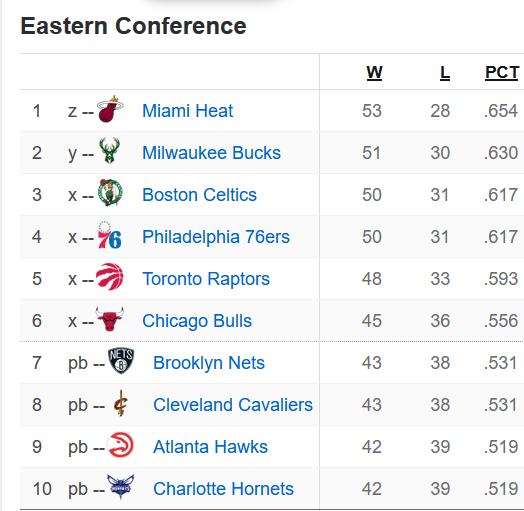Click the Philadelphia 76ers logo
Image resolution: width=524 pixels, height=511 pixels.
tap(110, 235)
